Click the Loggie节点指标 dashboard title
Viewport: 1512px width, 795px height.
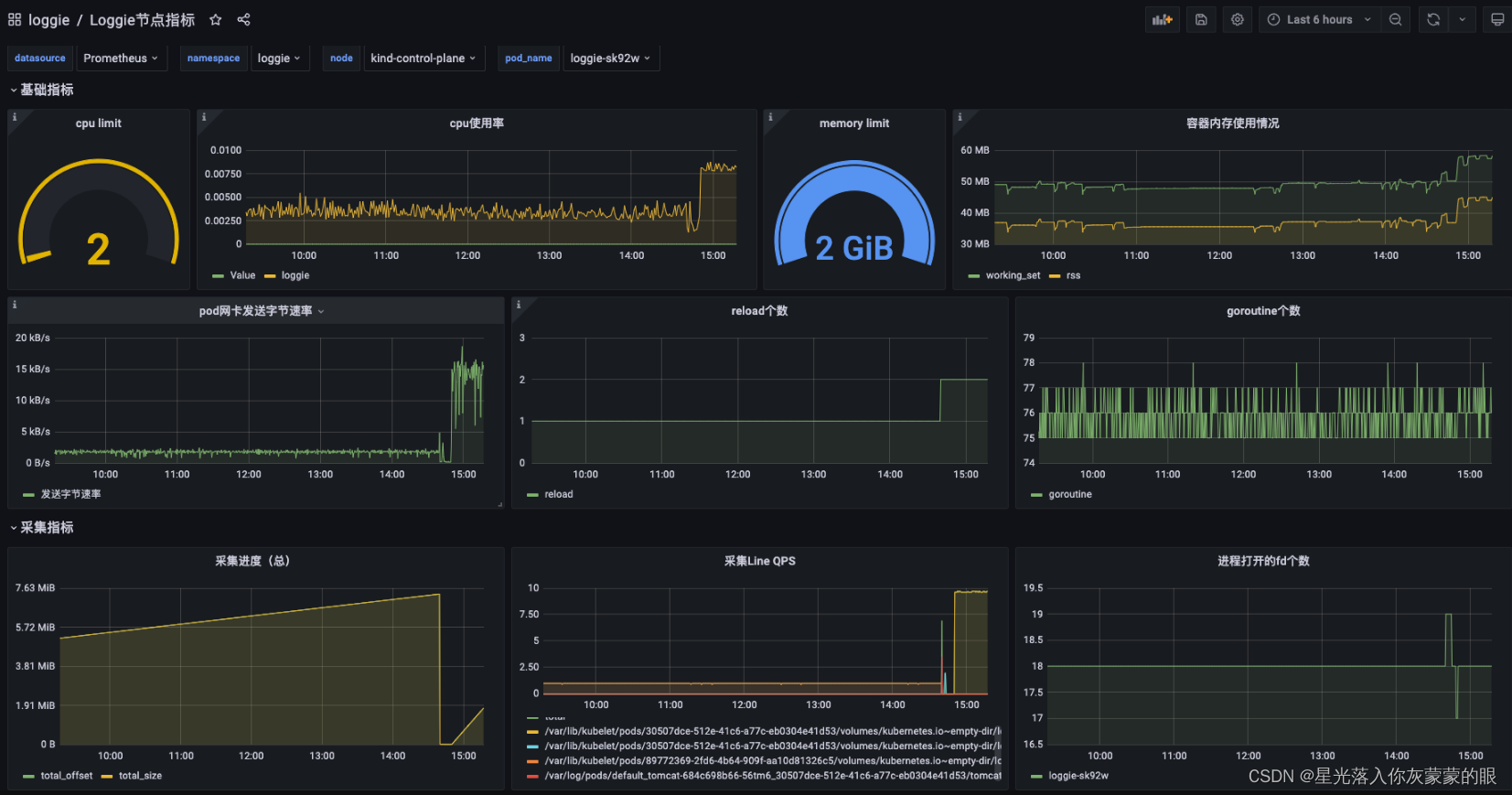click(142, 20)
